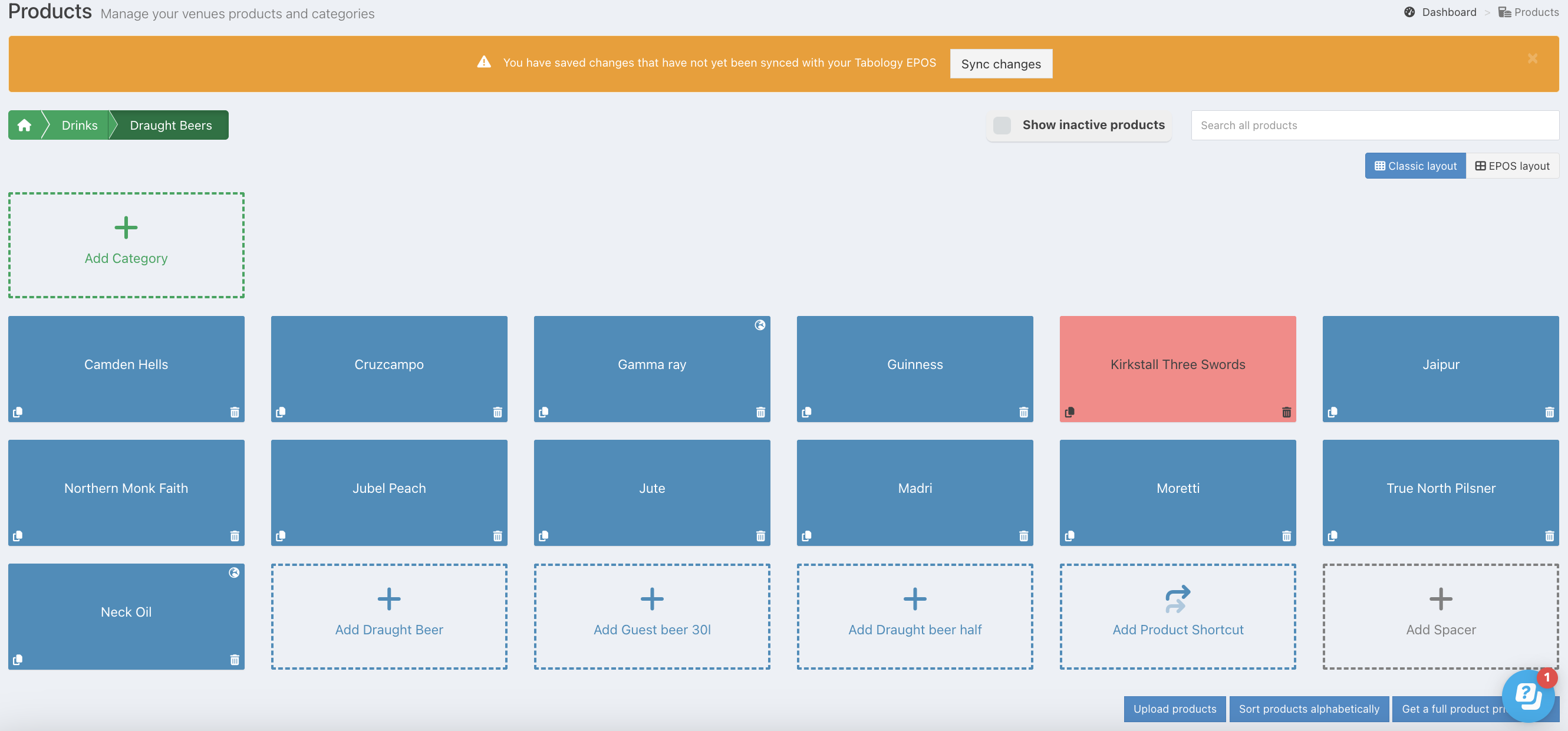Add a Guest beer 30l product

coord(652,616)
